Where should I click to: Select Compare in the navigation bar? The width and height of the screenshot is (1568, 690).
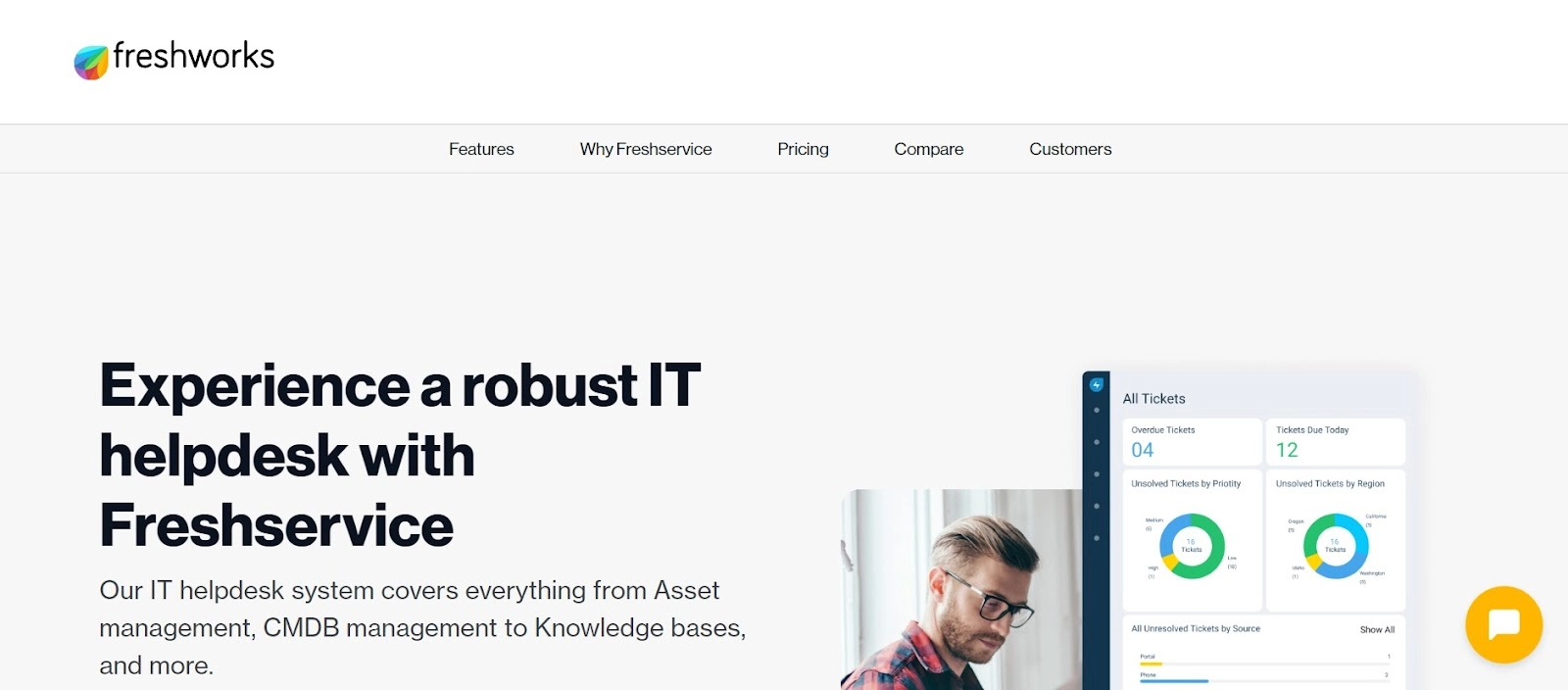click(x=928, y=149)
